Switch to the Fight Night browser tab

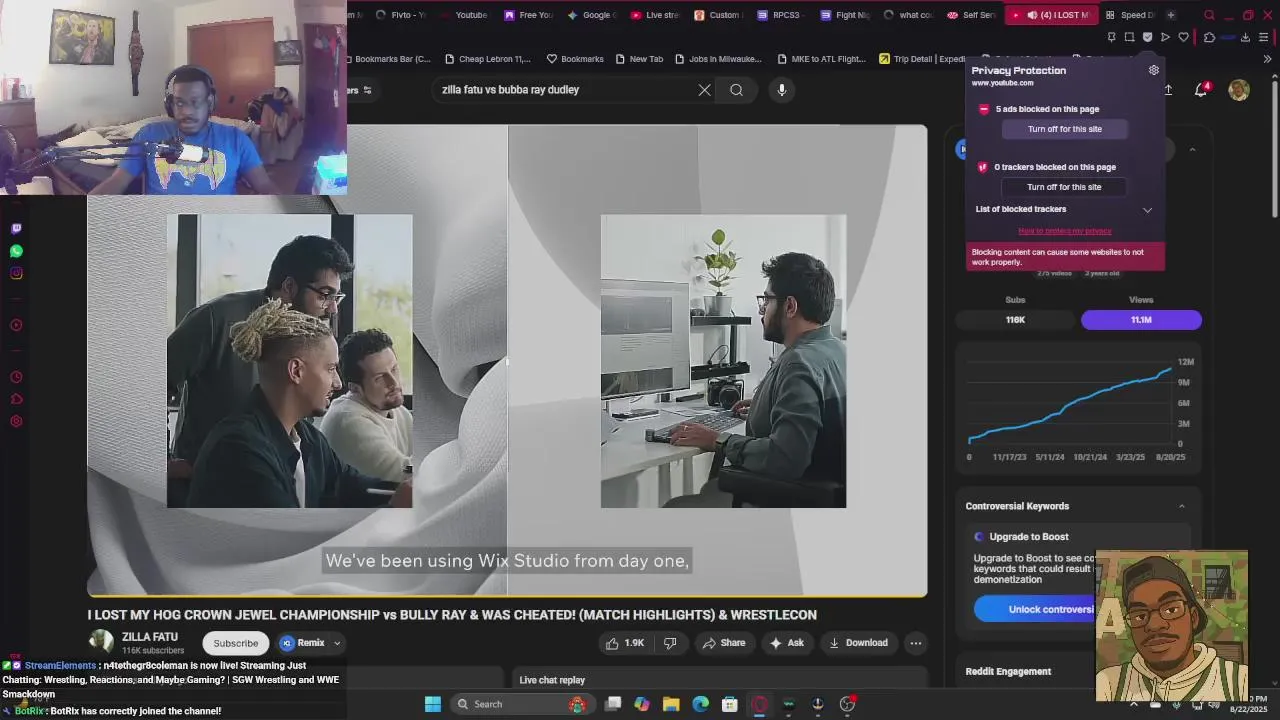click(x=845, y=15)
